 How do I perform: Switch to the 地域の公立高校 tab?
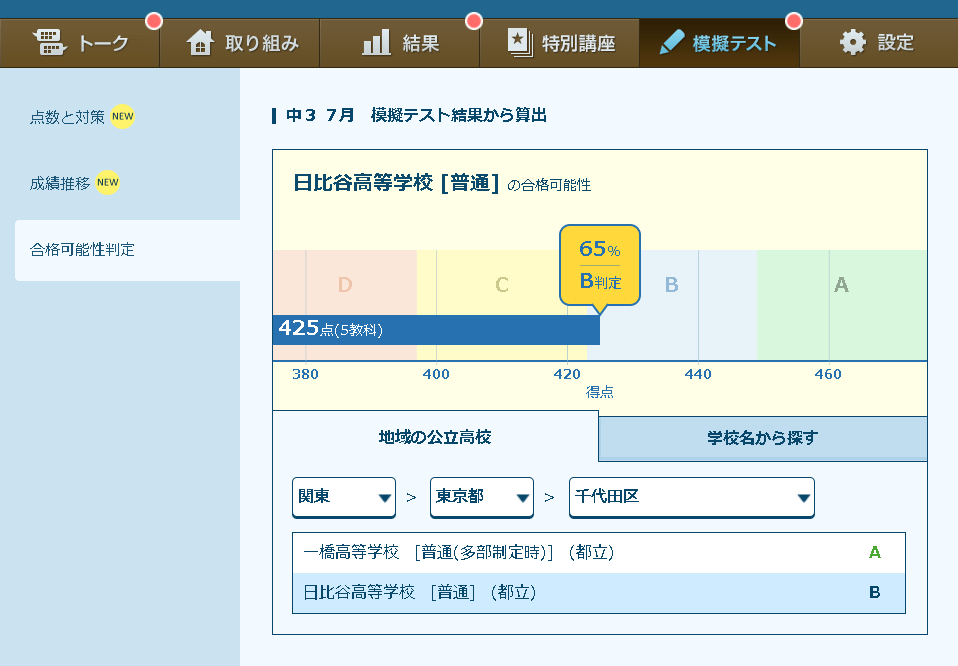(435, 437)
